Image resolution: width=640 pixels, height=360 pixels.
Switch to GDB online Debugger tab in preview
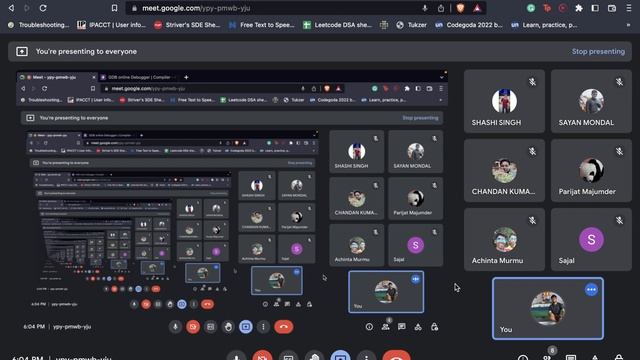pyautogui.click(x=138, y=77)
